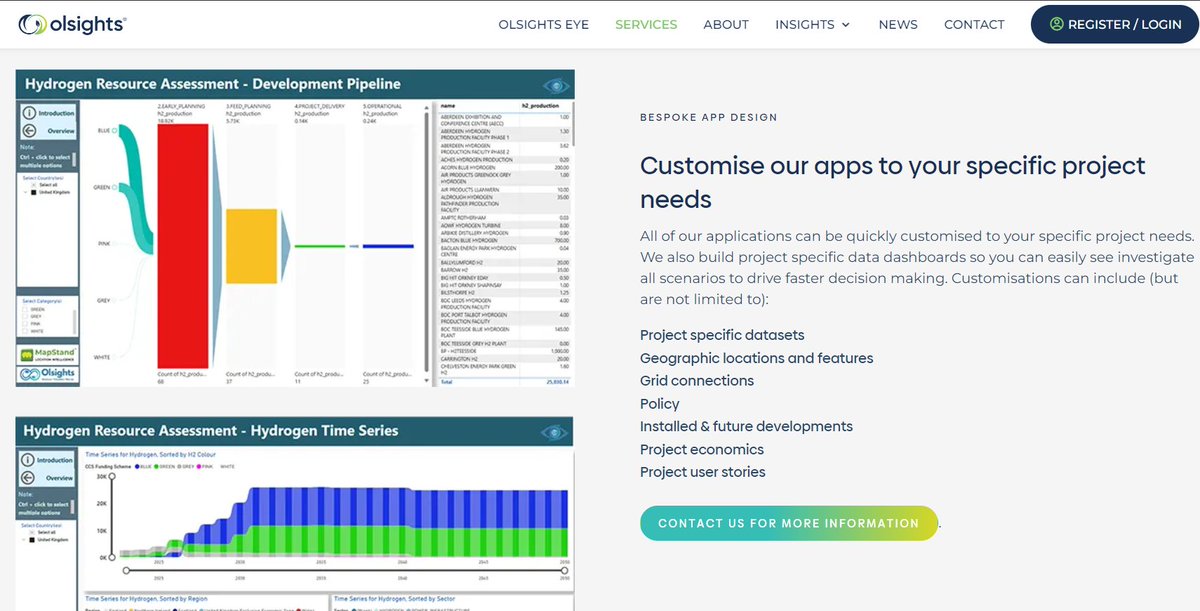Click the Introduction button in Development Pipeline
The image size is (1200, 611).
tap(47, 113)
